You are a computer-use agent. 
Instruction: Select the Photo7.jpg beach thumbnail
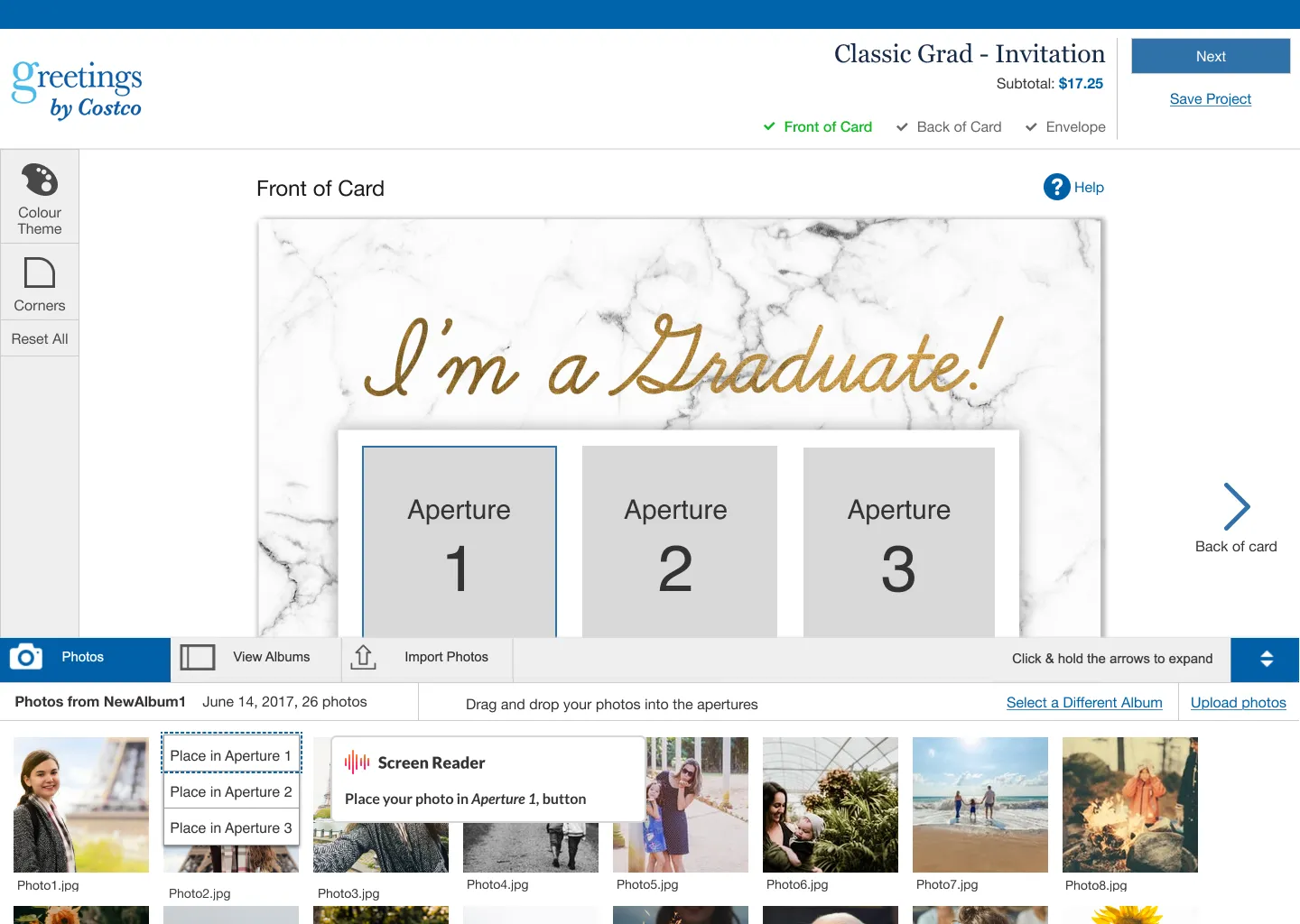pyautogui.click(x=980, y=805)
